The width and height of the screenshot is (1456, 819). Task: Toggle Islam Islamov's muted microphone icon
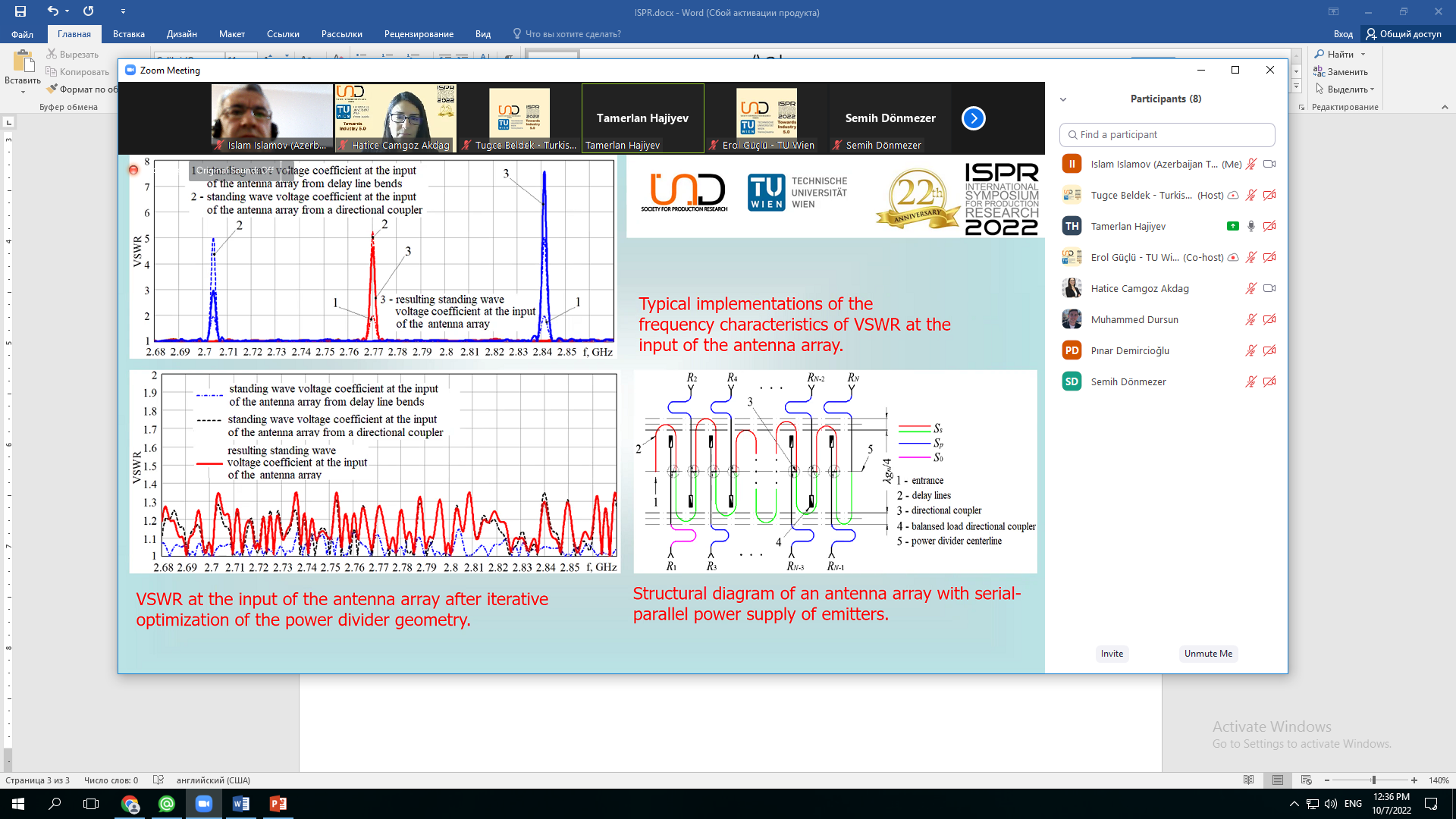[x=1251, y=164]
